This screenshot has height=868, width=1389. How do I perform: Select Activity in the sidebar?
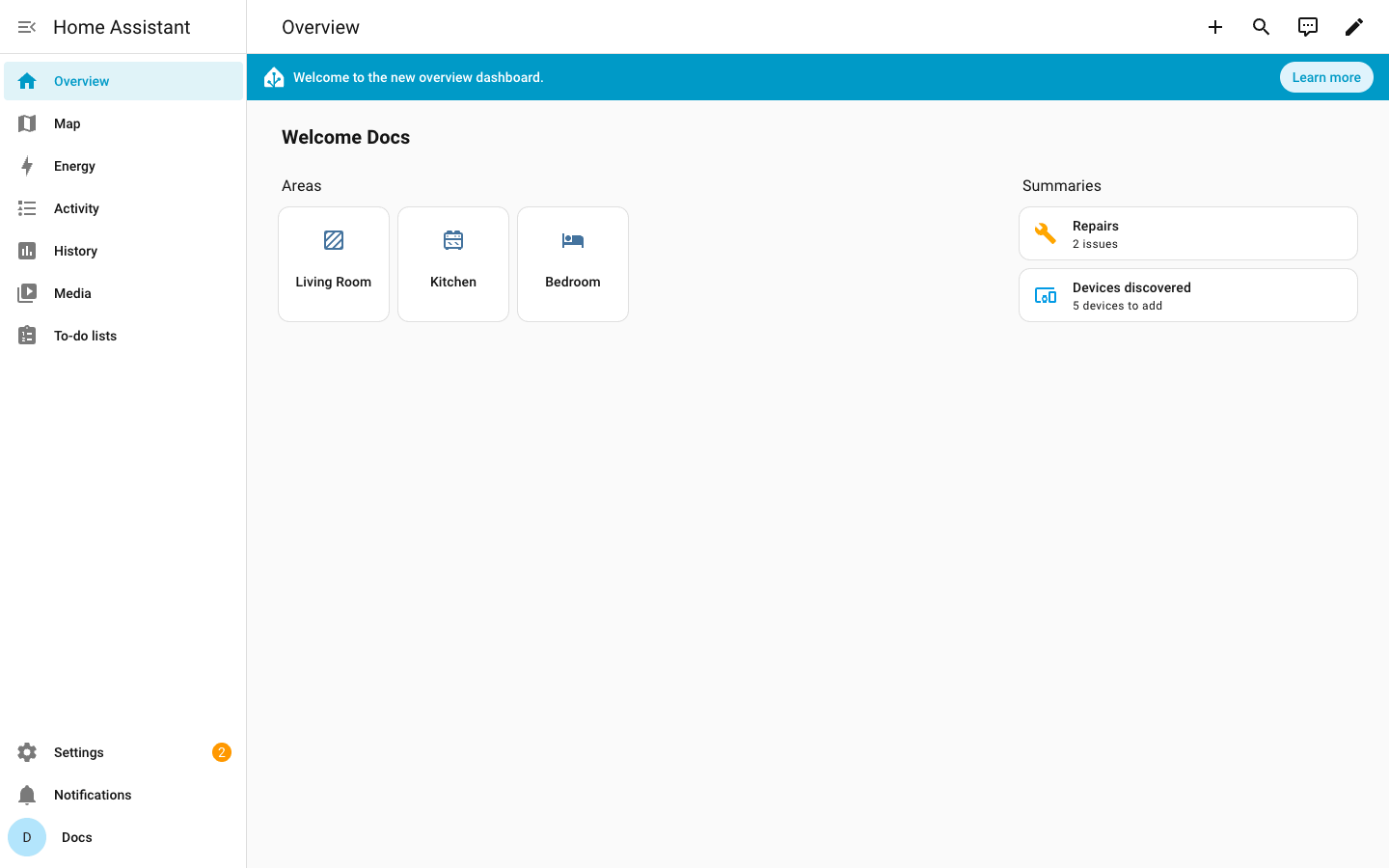(123, 208)
